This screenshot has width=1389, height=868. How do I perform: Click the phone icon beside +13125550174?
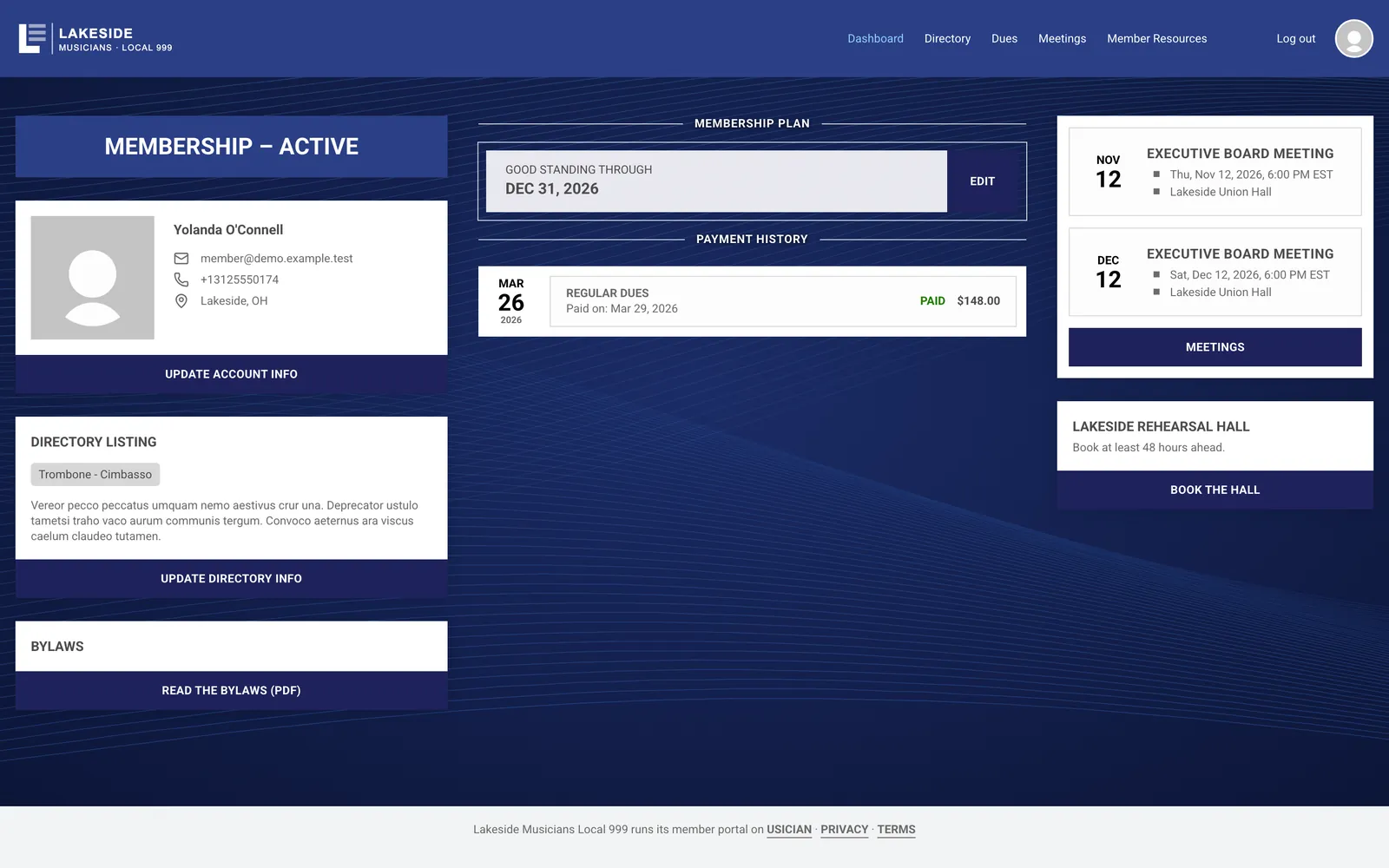click(181, 279)
